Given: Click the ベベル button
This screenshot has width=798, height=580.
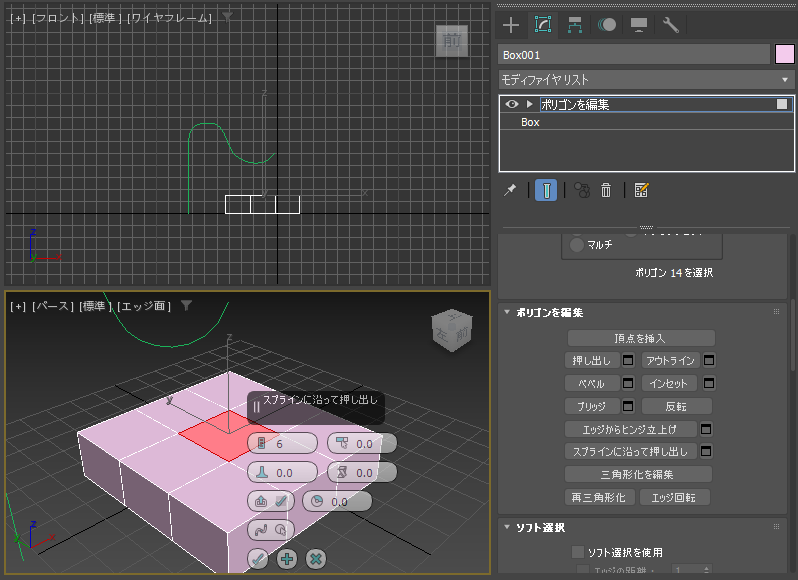Looking at the screenshot, I should coord(592,383).
